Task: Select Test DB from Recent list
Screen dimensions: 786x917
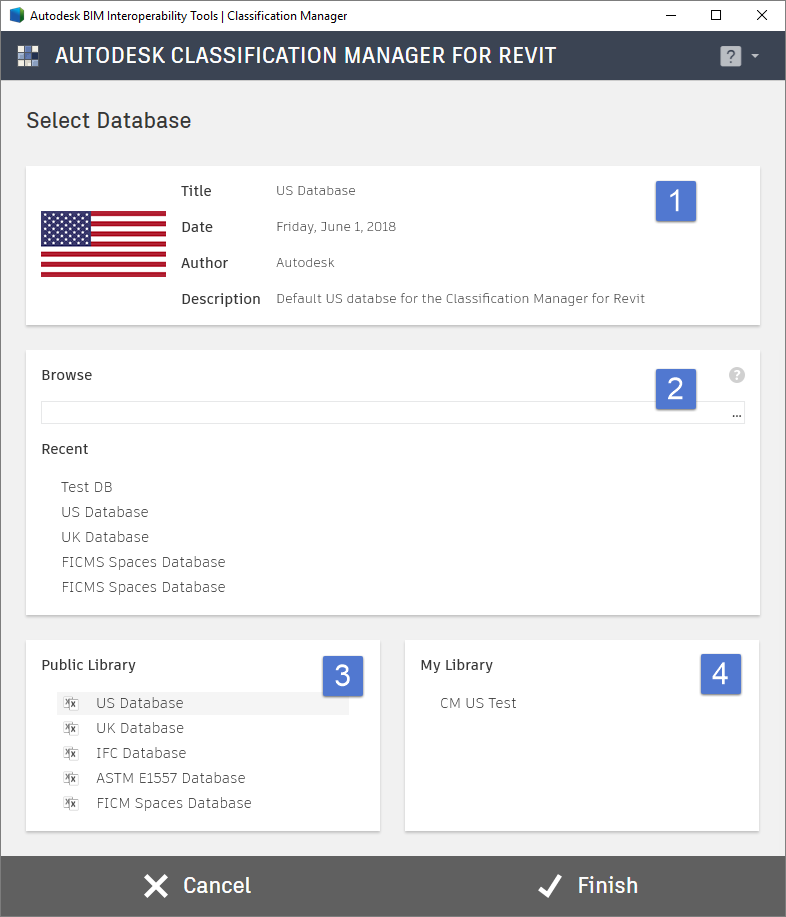Action: tap(87, 487)
